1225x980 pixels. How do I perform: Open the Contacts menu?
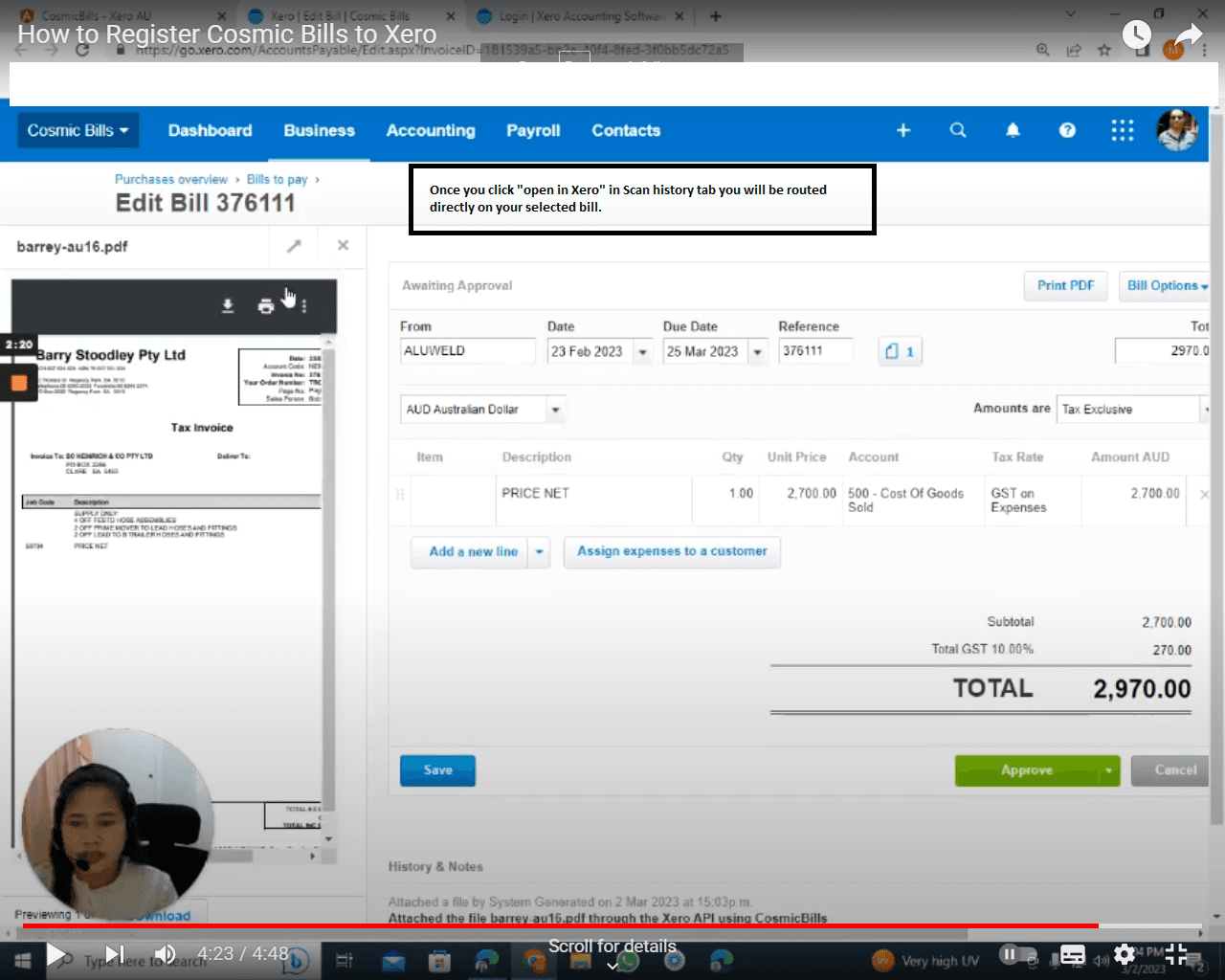click(626, 130)
